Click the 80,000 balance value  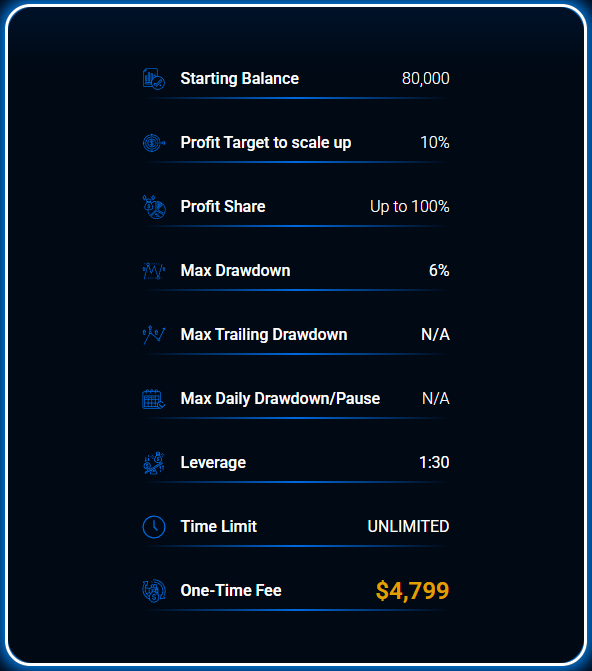pos(425,79)
